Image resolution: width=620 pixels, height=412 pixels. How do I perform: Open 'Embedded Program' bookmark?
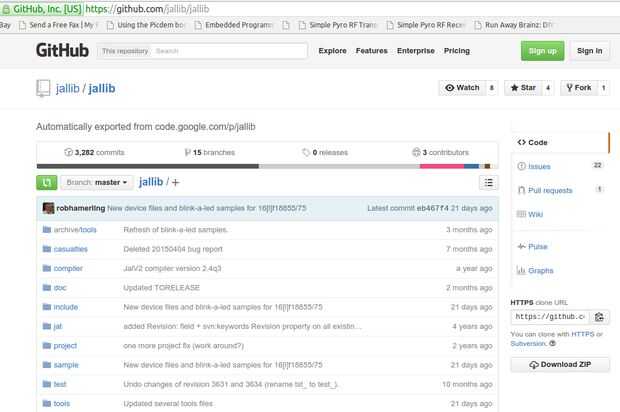[x=234, y=25]
